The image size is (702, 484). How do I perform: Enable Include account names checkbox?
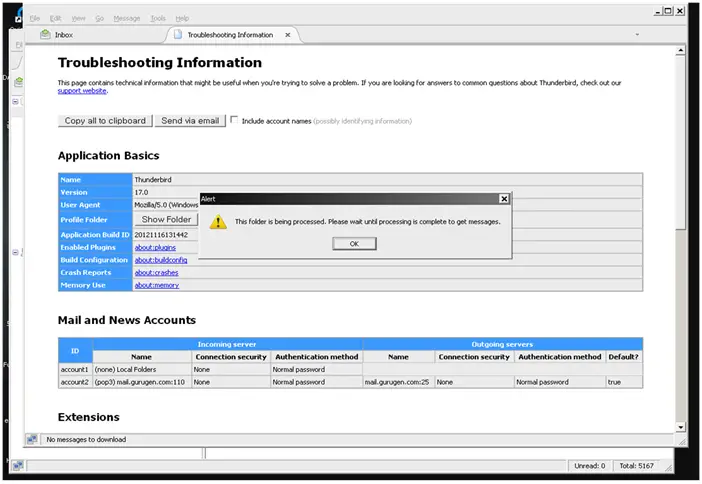234,120
